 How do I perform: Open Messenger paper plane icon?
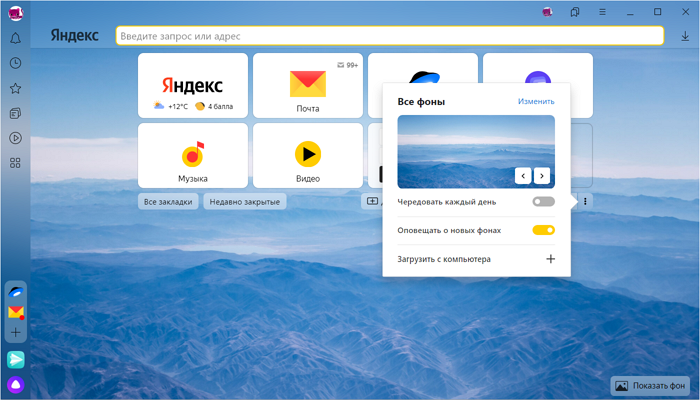[x=16, y=359]
